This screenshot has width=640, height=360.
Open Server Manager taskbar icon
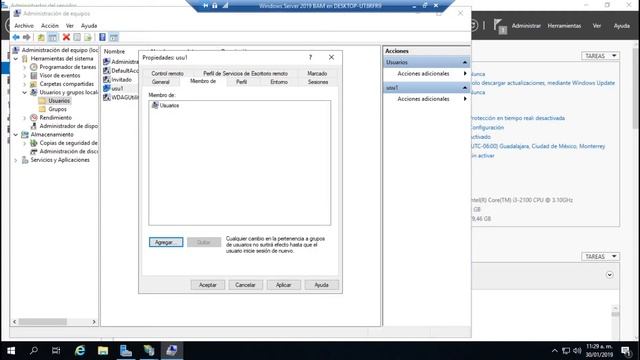click(126, 351)
